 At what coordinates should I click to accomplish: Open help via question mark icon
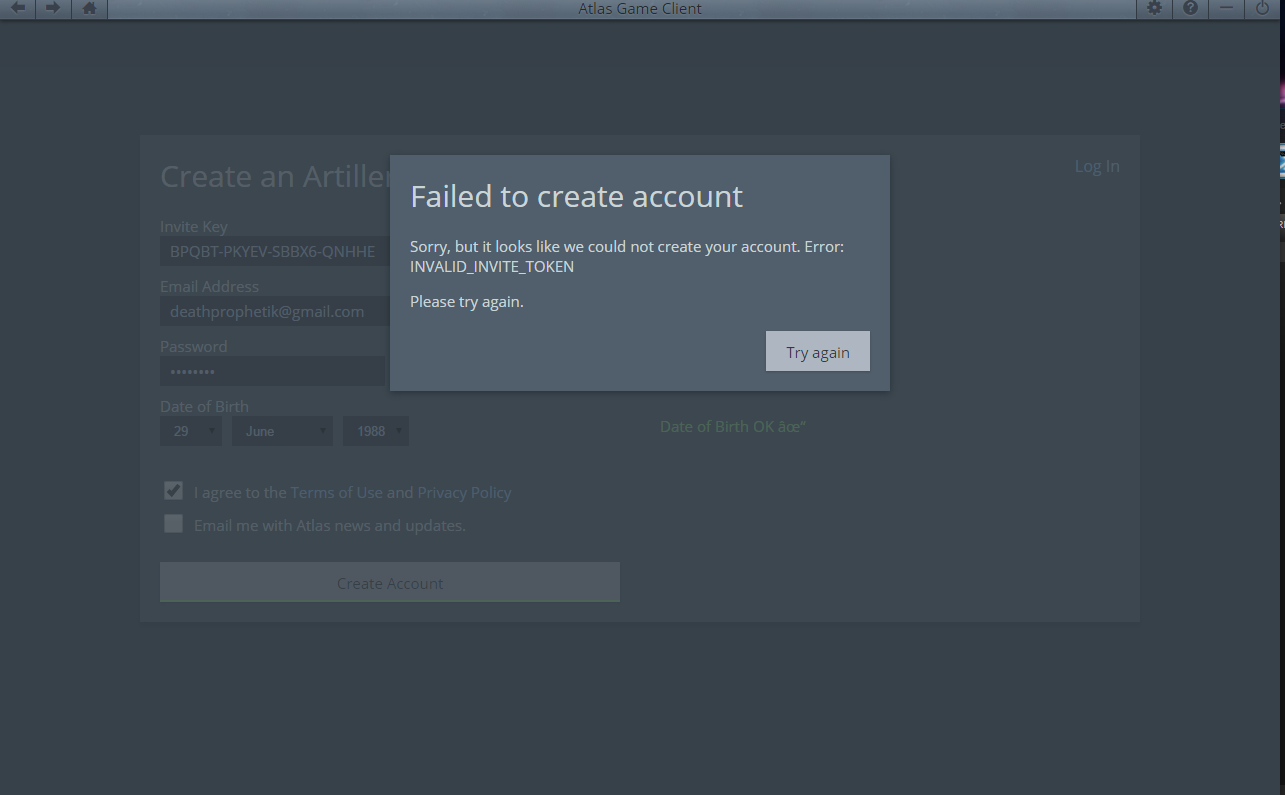1190,8
